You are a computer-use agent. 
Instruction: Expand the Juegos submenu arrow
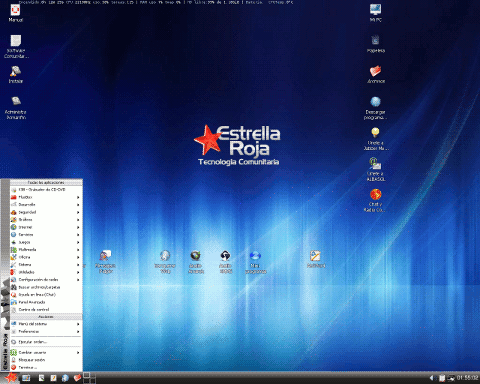tap(78, 242)
